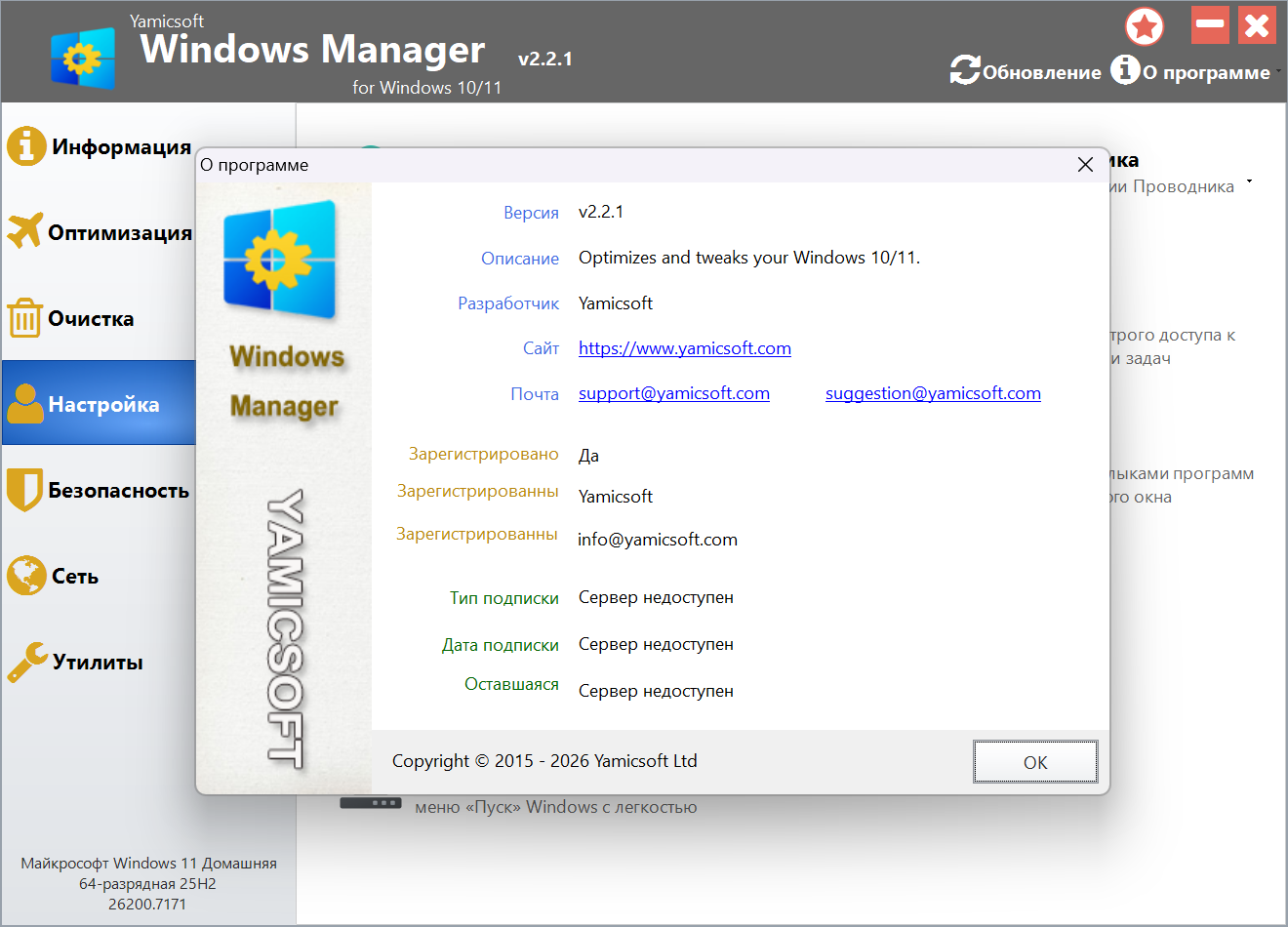This screenshot has height=927, width=1288.
Task: Click the Почта label
Action: (535, 394)
